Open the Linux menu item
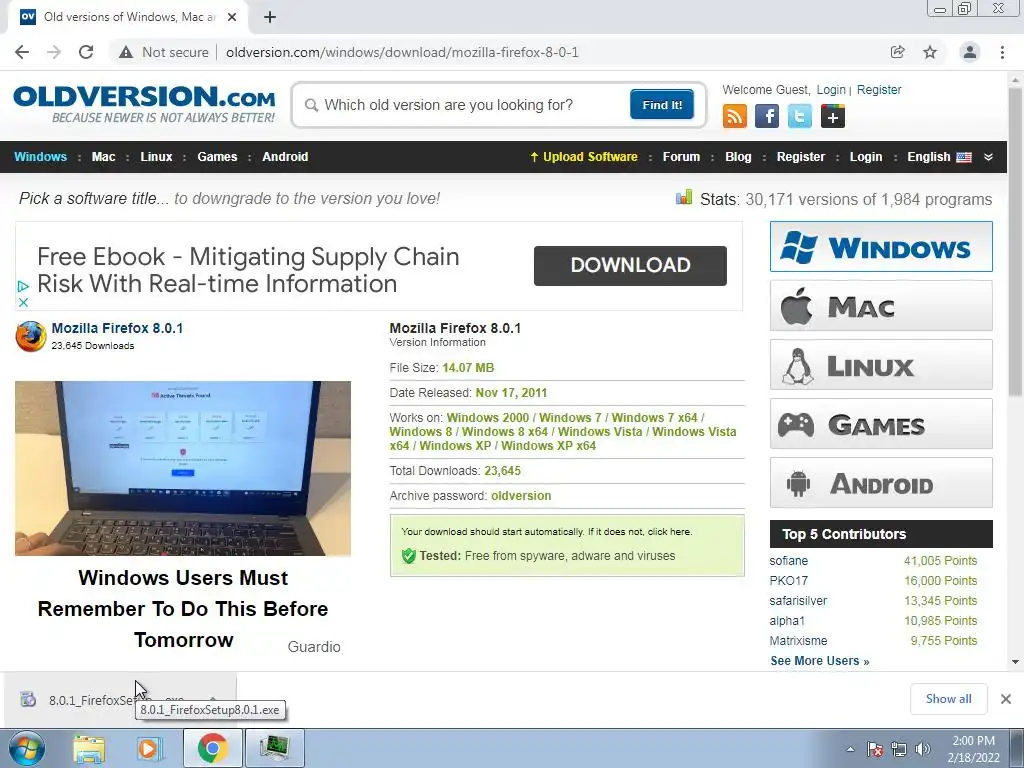 click(156, 157)
